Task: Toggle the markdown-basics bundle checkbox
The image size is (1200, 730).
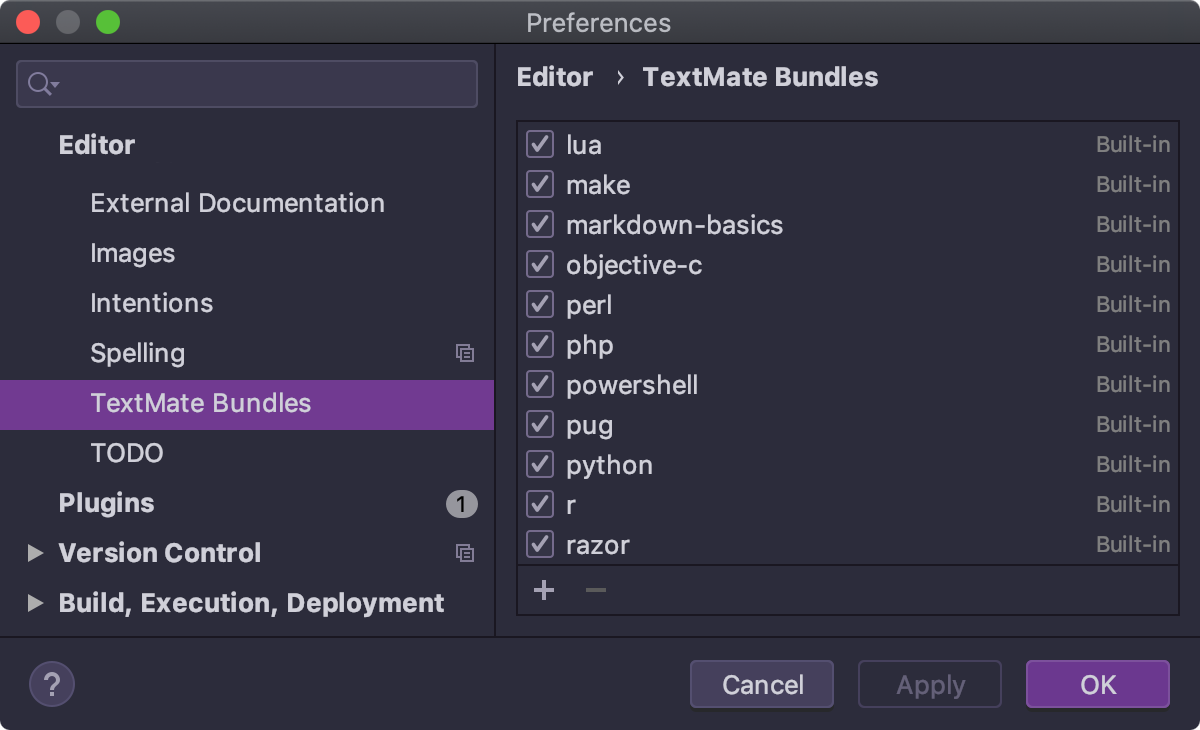Action: click(x=540, y=224)
